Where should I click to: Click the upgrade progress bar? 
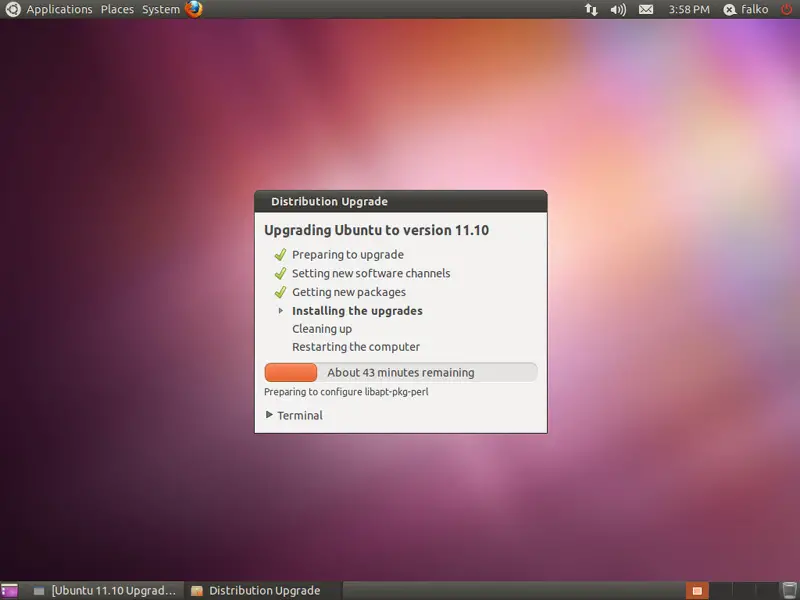401,372
